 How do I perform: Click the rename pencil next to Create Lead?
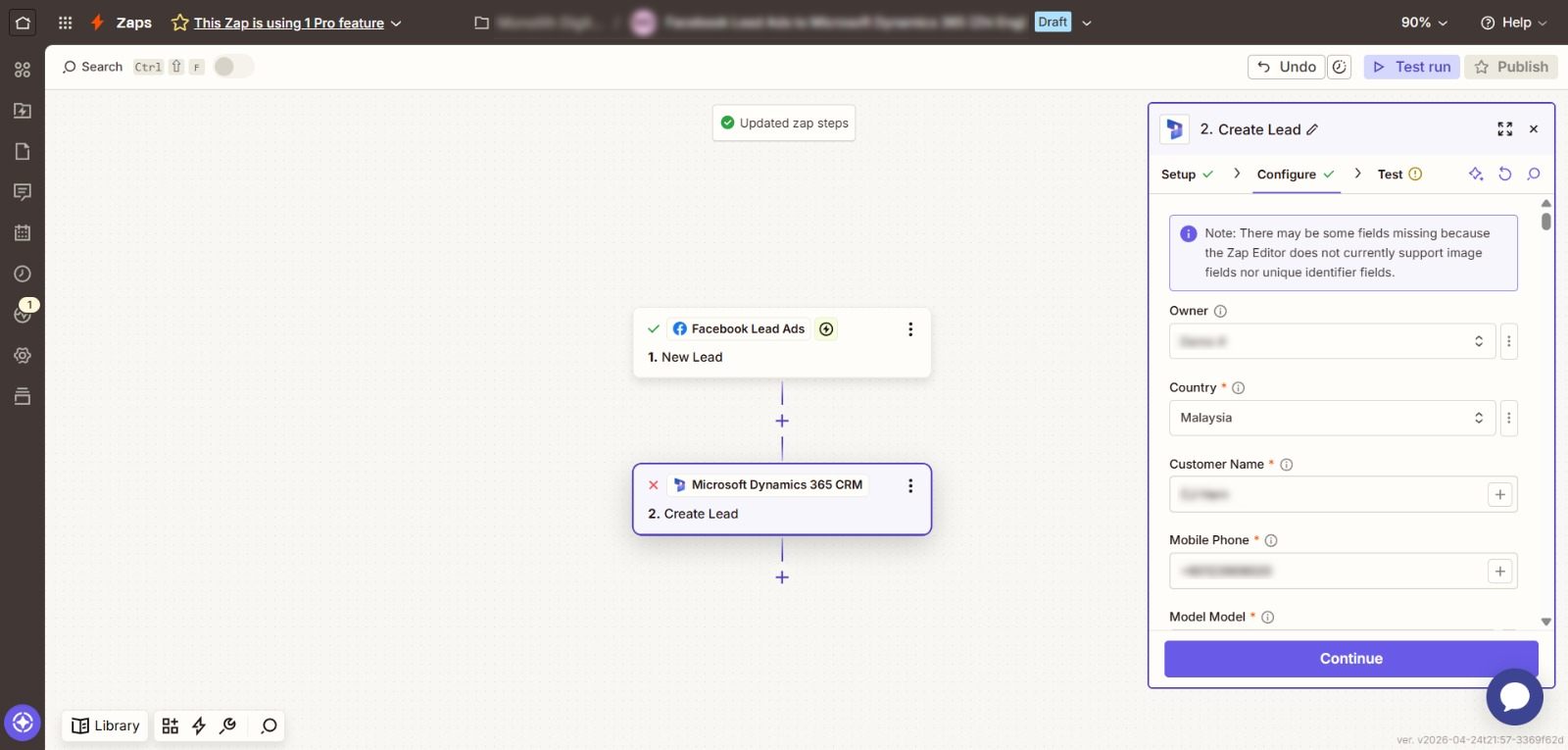click(1312, 129)
